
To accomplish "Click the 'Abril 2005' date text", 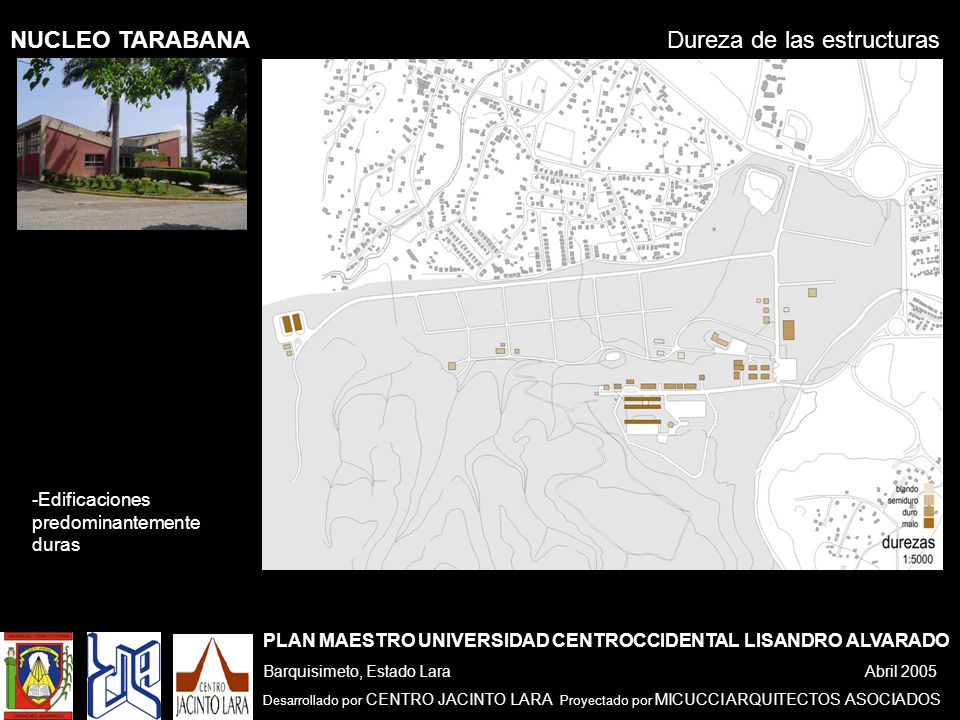I will click(x=900, y=672).
